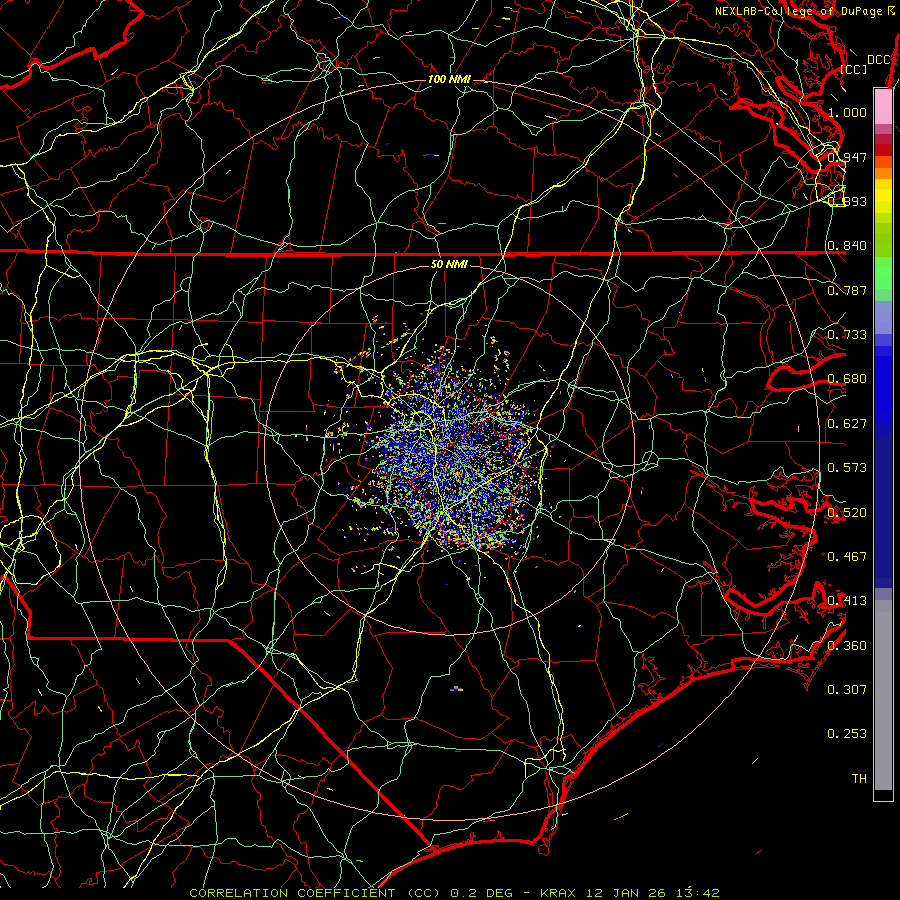Image resolution: width=900 pixels, height=900 pixels.
Task: Click the 'CORRELATION COEFFICIENT (CC)' product title
Action: pyautogui.click(x=315, y=893)
